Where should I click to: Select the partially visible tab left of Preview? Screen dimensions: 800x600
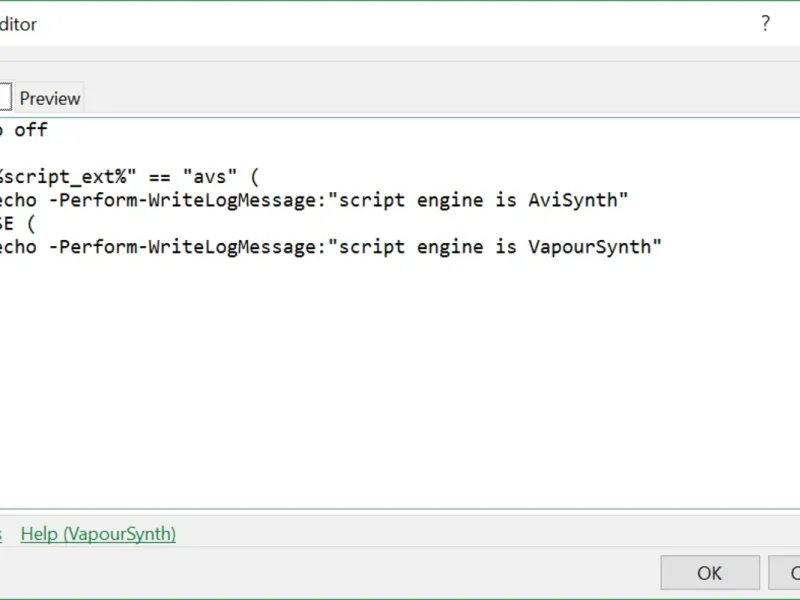(5, 97)
